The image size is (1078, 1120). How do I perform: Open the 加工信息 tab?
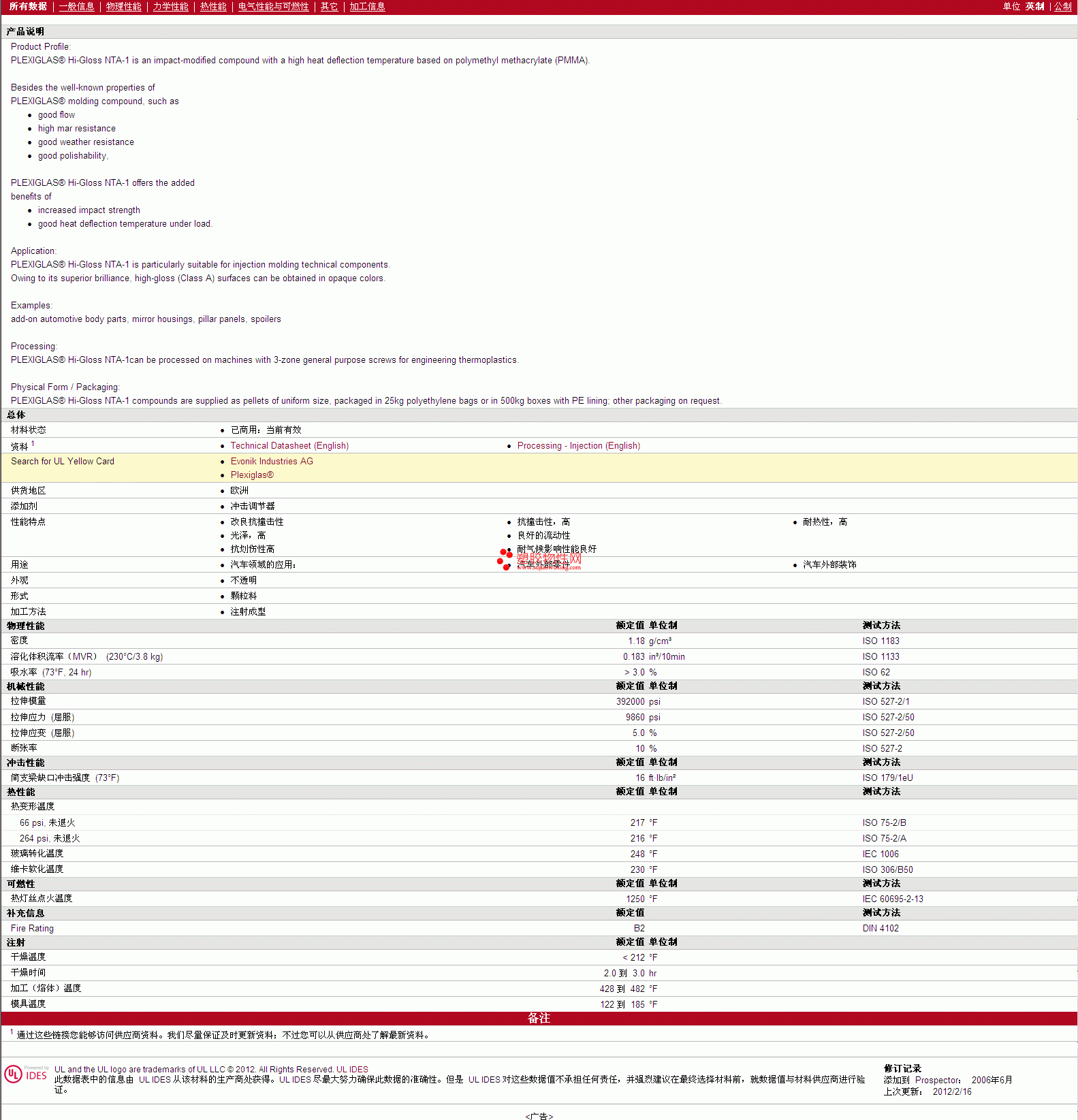368,6
